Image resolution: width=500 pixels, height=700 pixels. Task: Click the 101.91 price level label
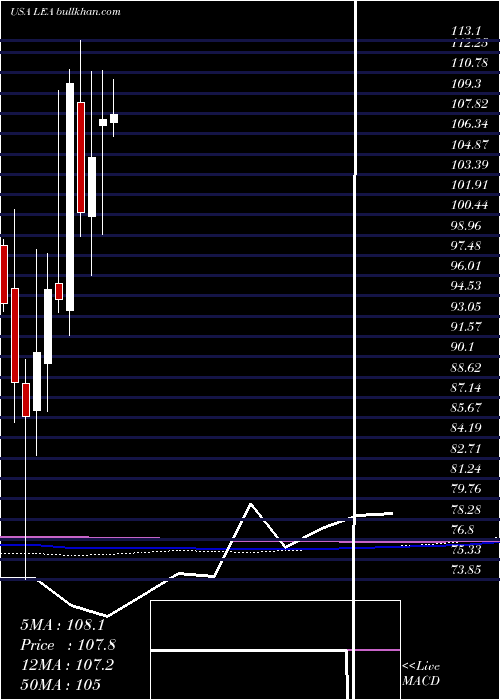[x=470, y=185]
